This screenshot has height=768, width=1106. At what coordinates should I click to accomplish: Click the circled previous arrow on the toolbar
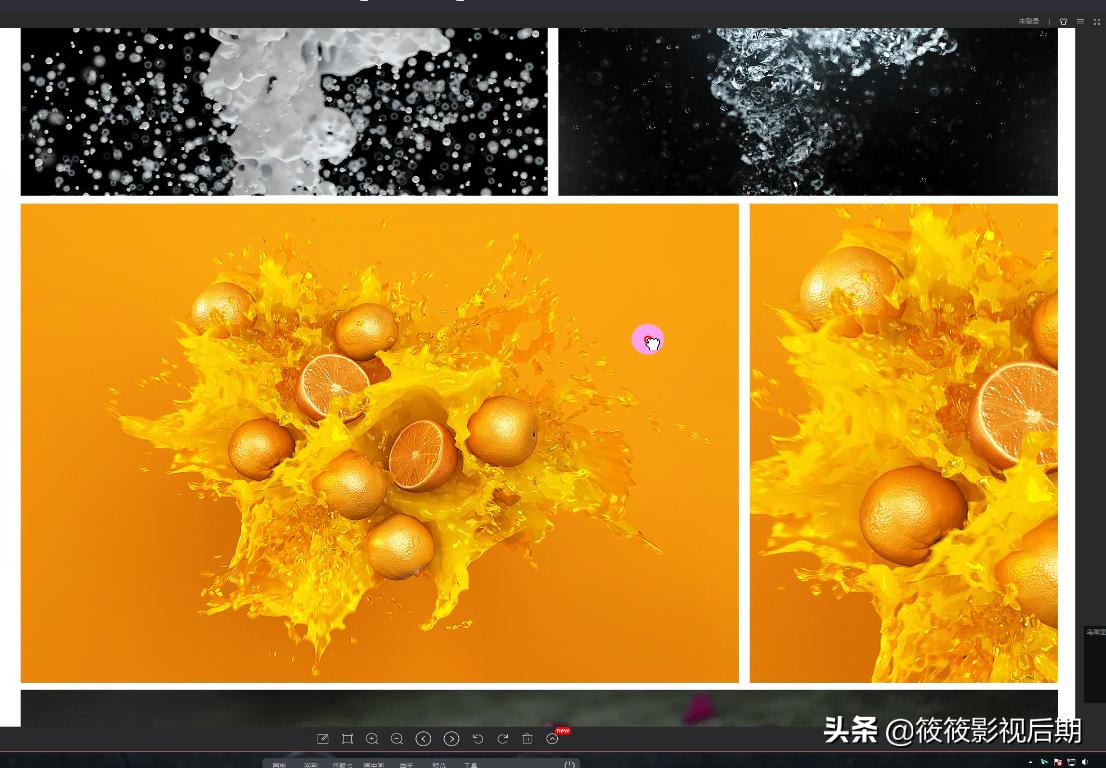(x=423, y=738)
